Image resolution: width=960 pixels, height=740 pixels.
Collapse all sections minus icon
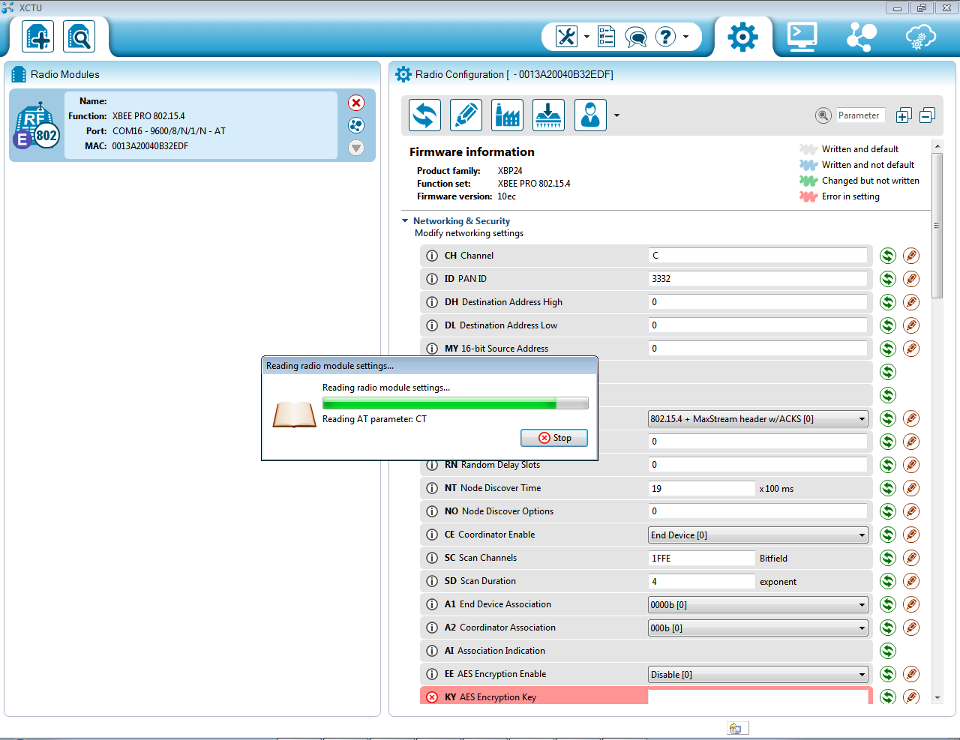pyautogui.click(x=927, y=115)
